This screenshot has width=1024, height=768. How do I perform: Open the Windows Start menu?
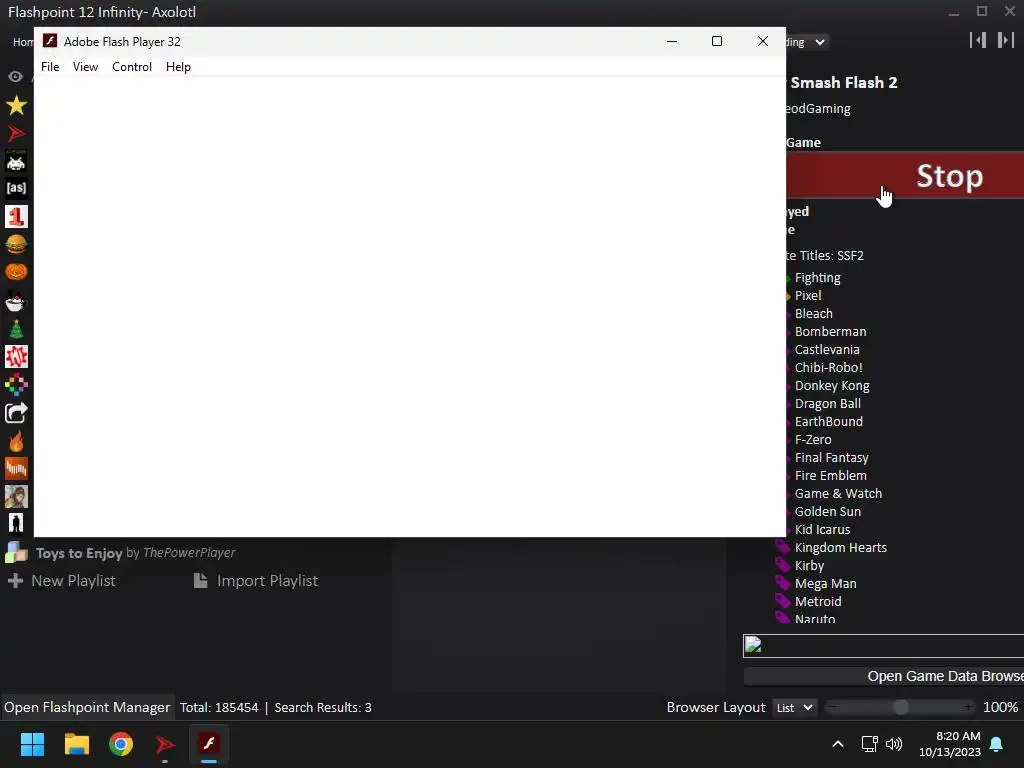click(32, 744)
